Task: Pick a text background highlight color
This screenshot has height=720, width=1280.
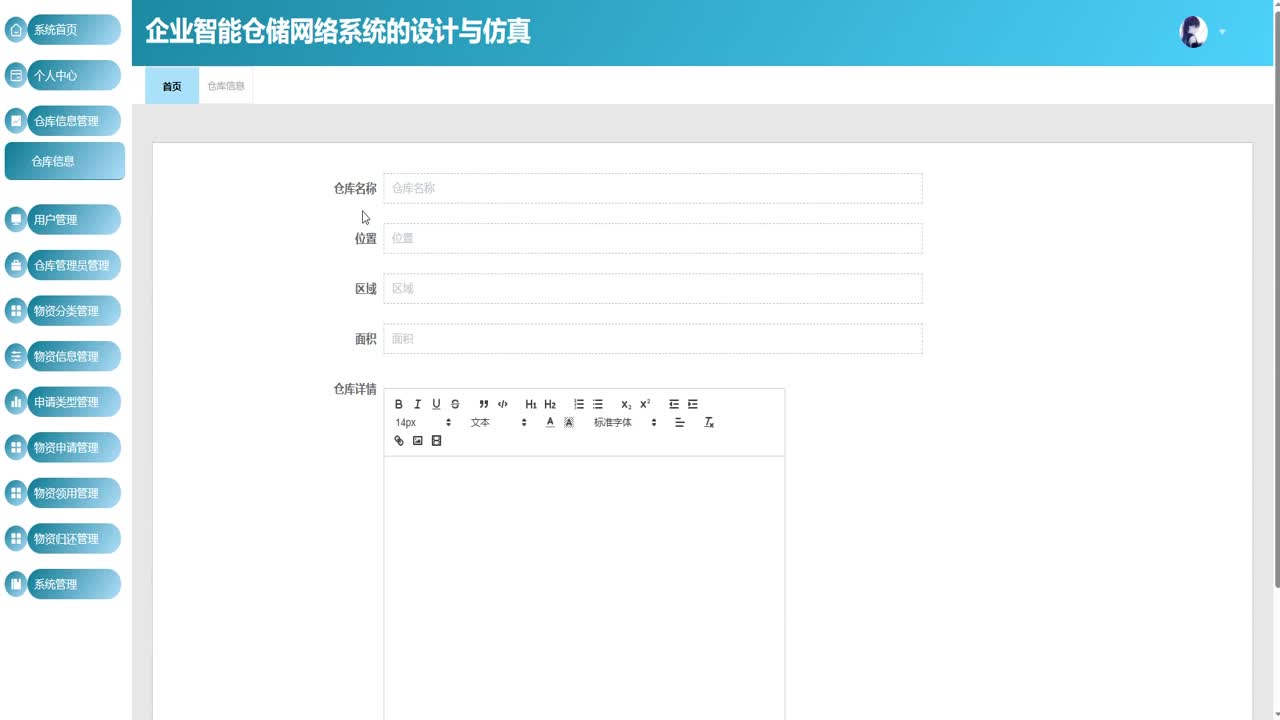Action: [x=569, y=423]
